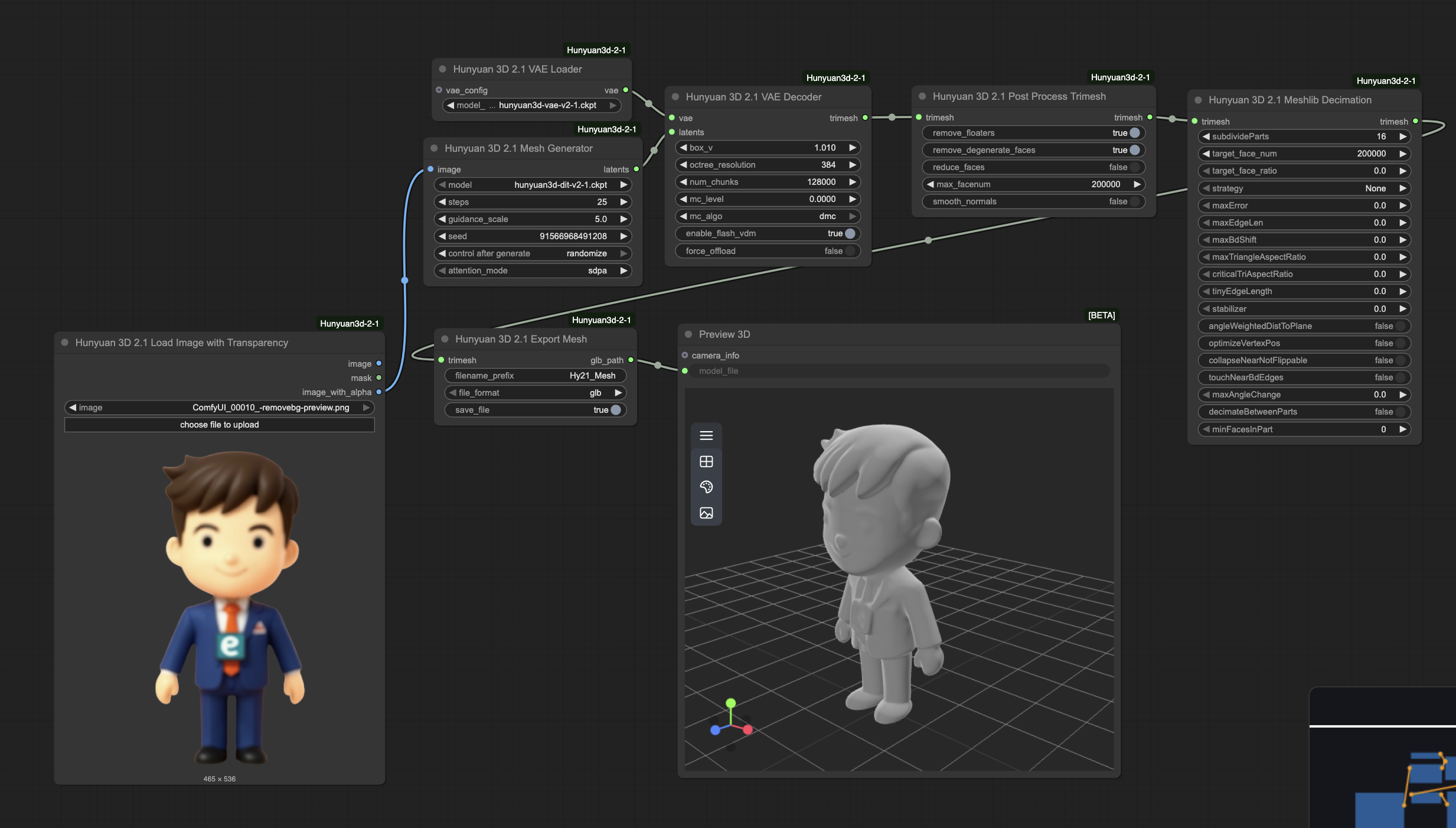Image resolution: width=1456 pixels, height=828 pixels.
Task: Click the vae_config input port on VAE Loader
Action: click(x=439, y=90)
